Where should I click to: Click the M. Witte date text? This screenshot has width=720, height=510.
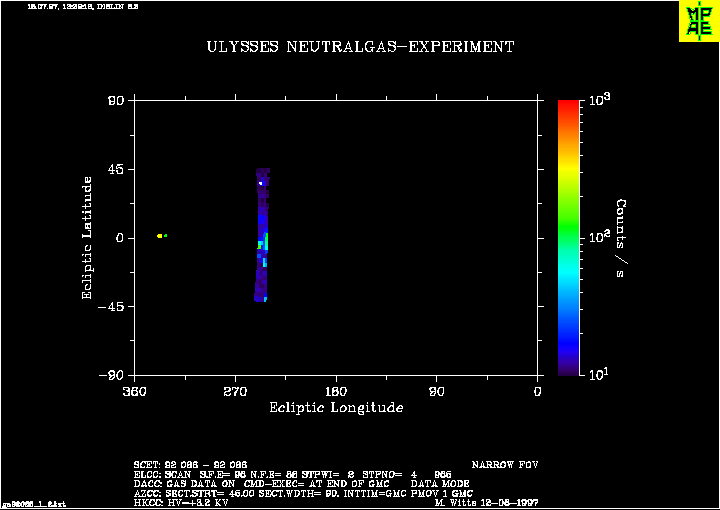pos(486,503)
